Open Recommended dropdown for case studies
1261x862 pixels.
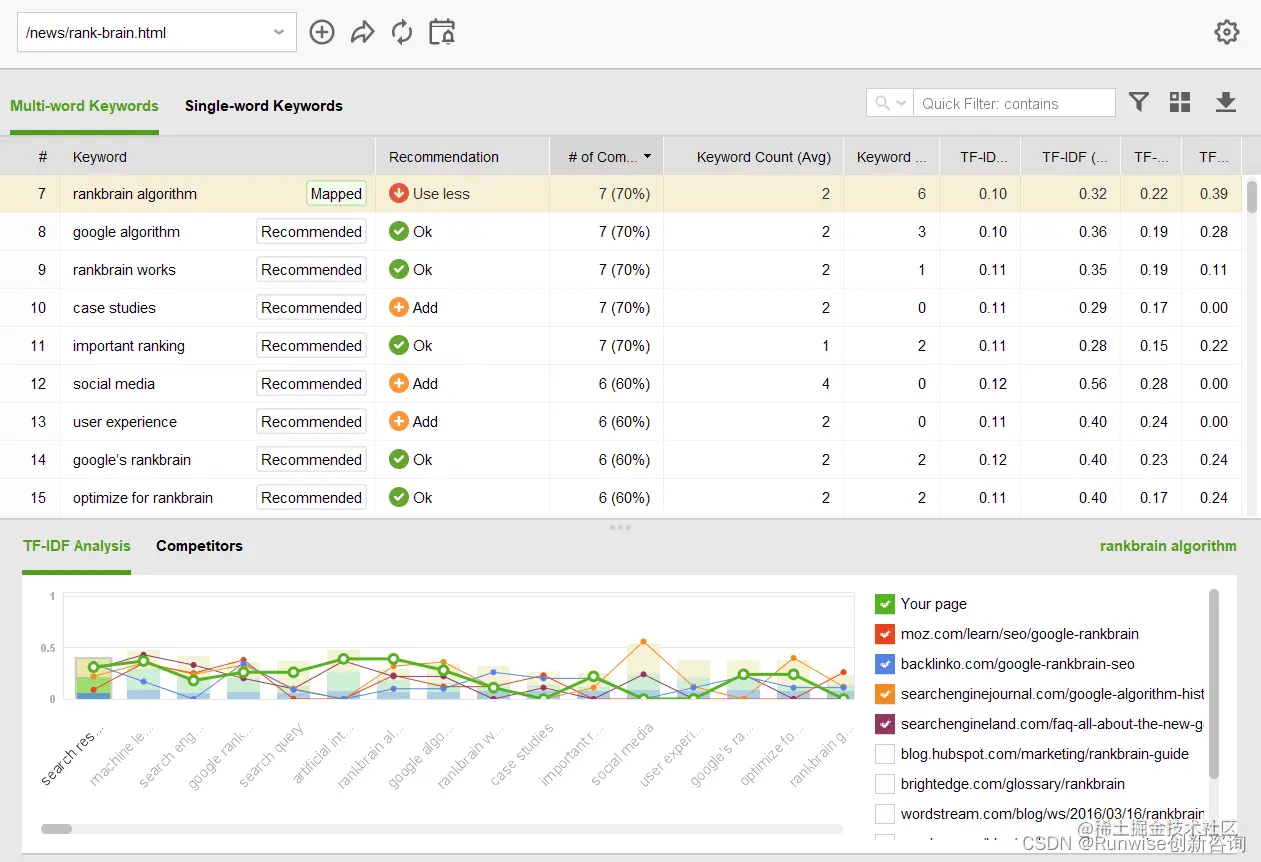(x=311, y=308)
